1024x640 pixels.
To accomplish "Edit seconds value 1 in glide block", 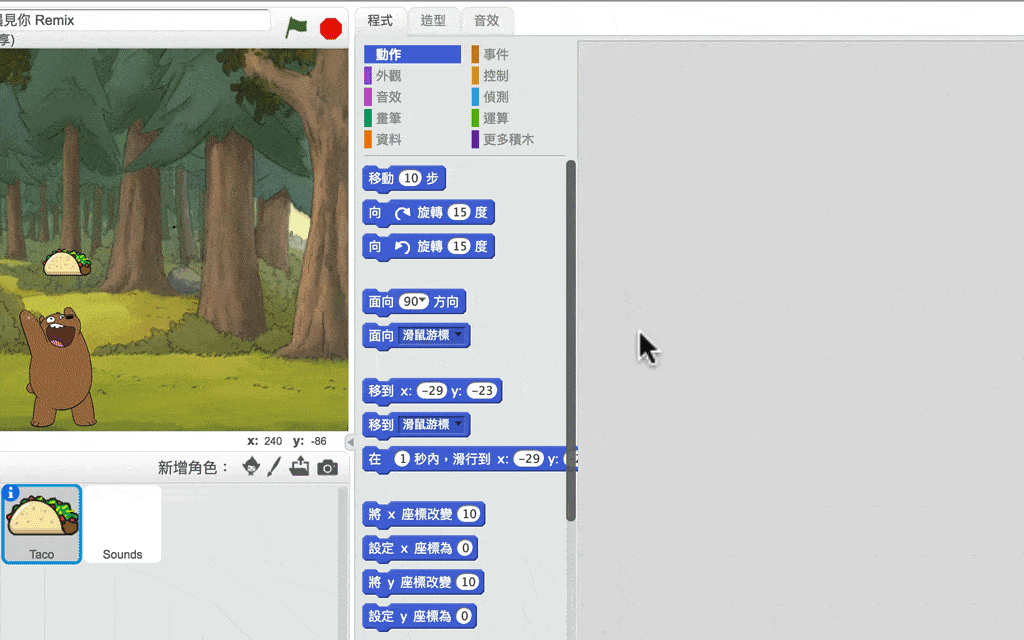I will [402, 458].
